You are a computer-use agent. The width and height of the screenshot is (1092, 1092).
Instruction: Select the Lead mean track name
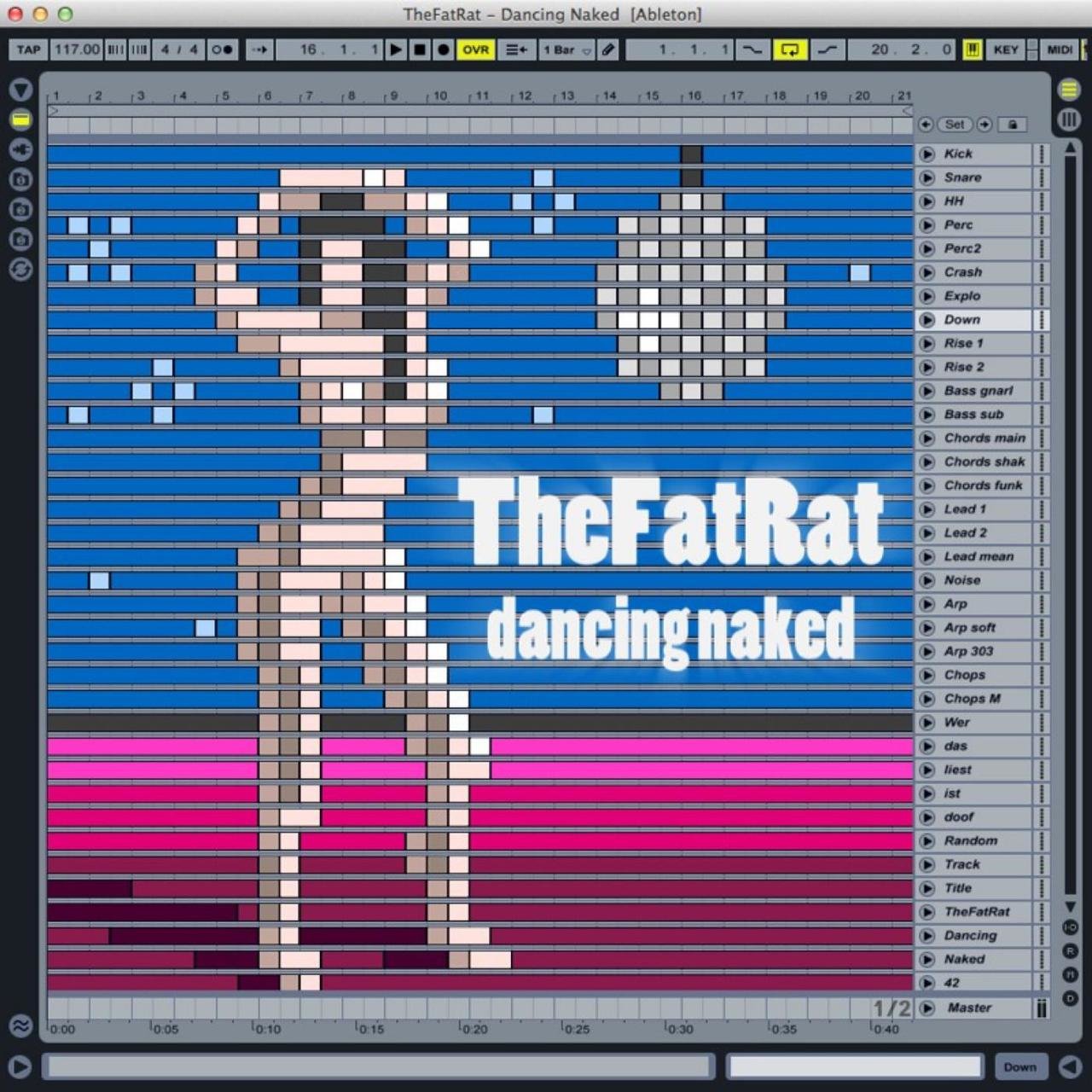point(979,556)
